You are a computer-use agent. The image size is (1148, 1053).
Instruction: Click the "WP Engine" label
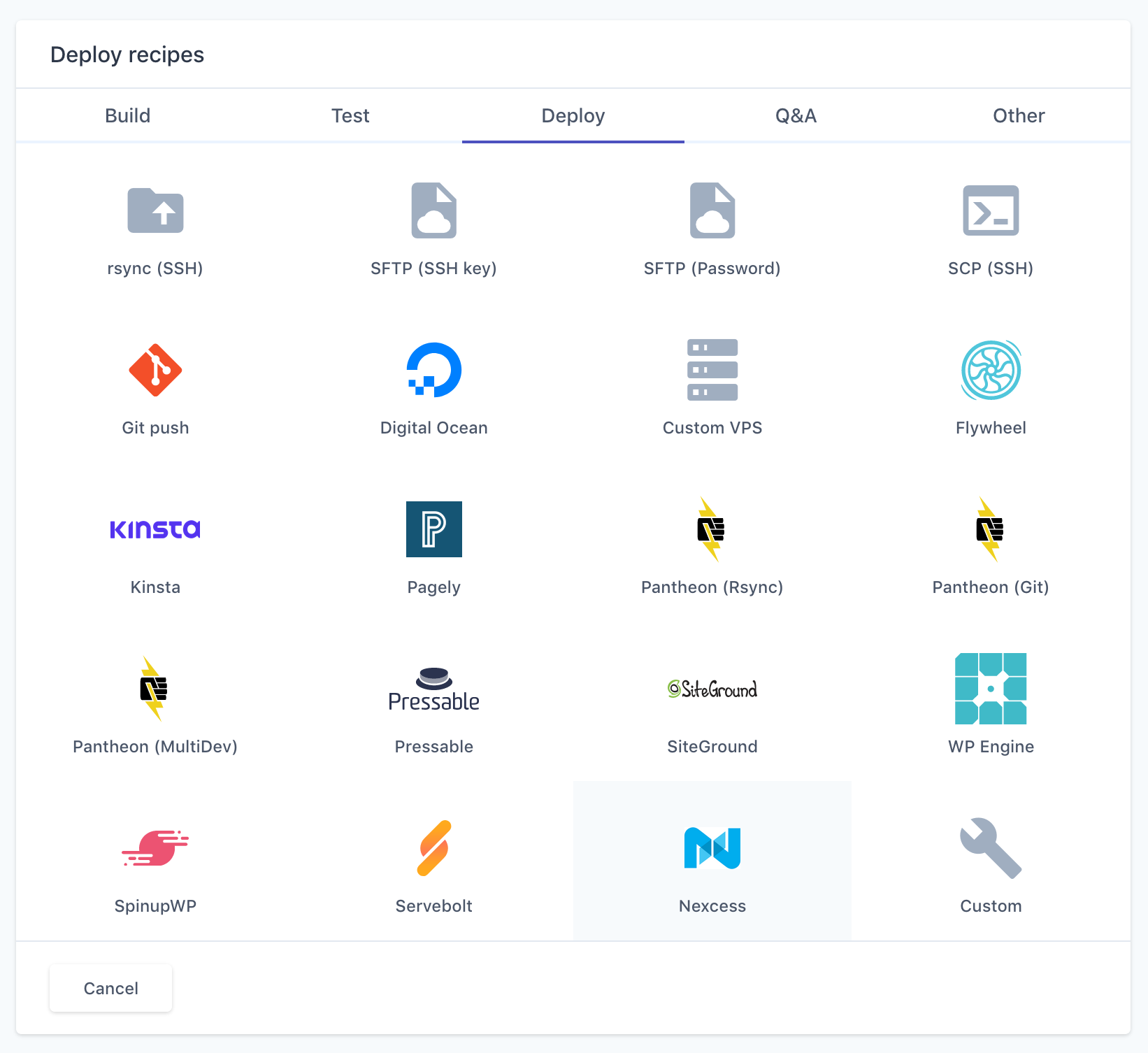pos(991,747)
